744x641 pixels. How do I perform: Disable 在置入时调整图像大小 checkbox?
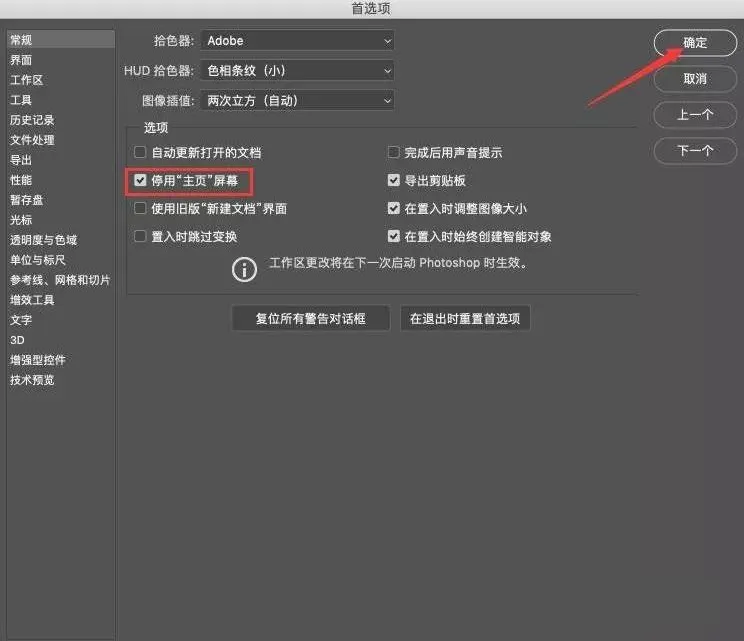click(x=393, y=208)
